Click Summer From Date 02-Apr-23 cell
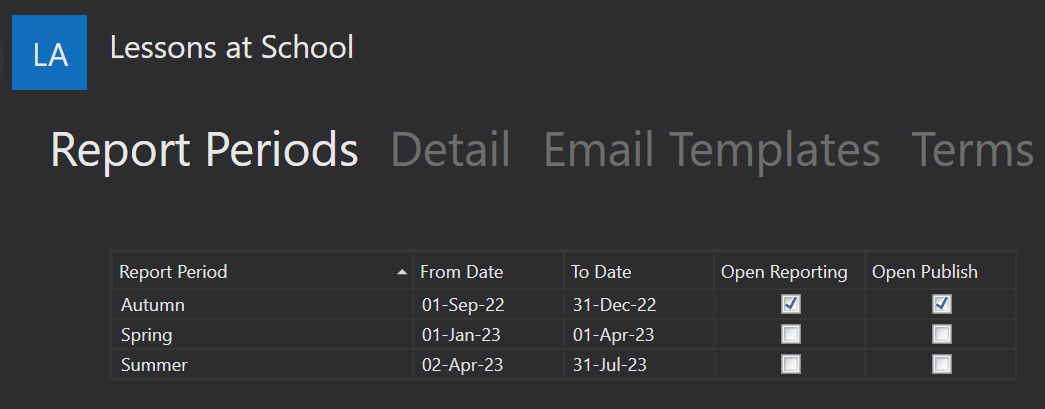The image size is (1045, 409). (x=489, y=364)
